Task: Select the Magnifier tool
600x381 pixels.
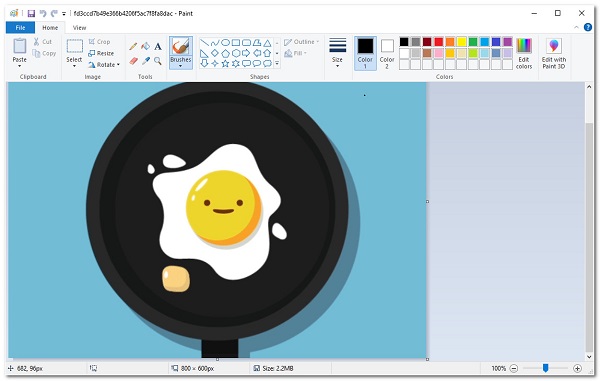Action: 158,61
